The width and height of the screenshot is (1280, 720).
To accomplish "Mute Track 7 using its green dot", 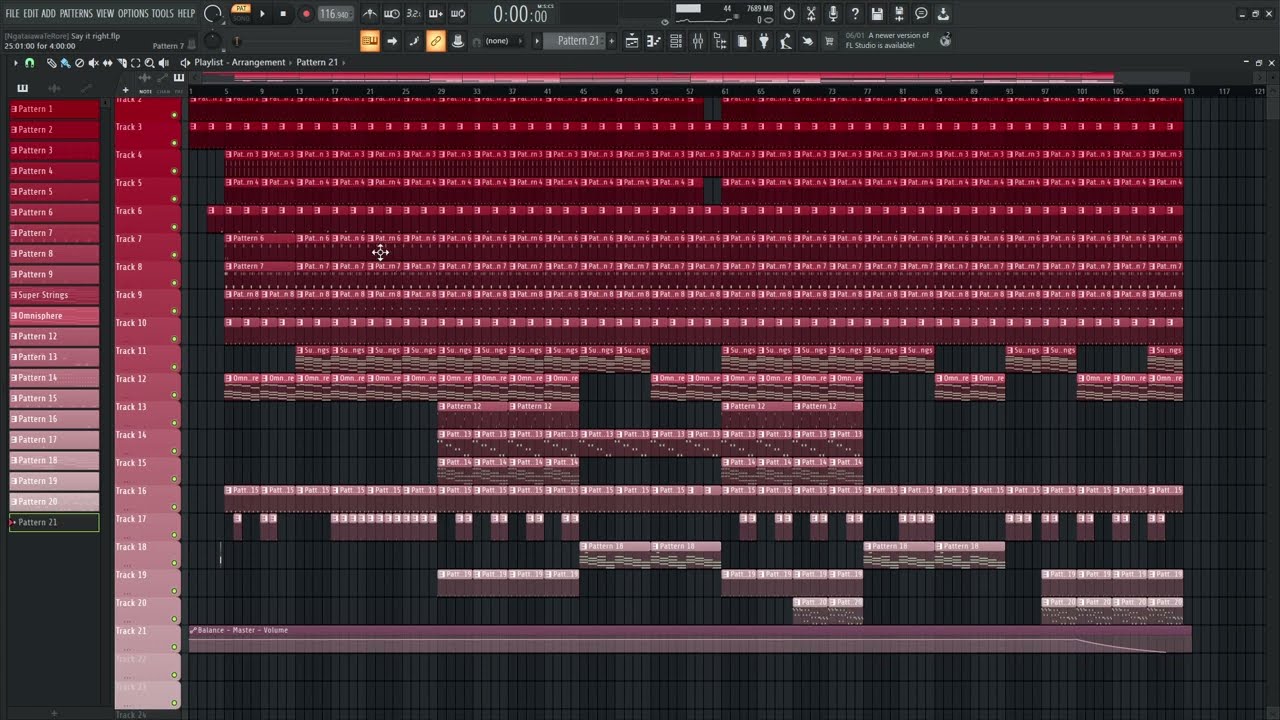I will 174,255.
